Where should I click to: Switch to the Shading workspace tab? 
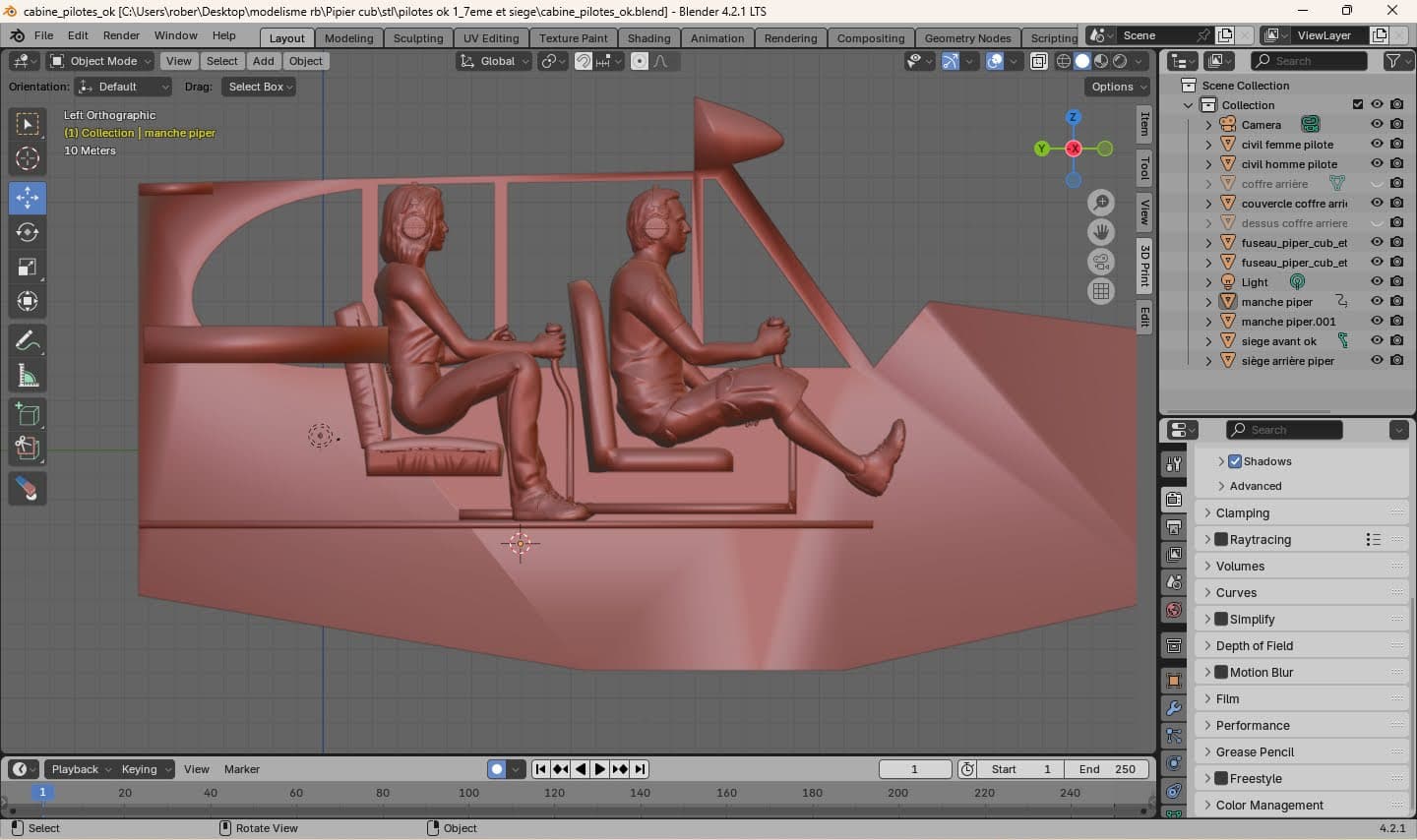point(648,37)
